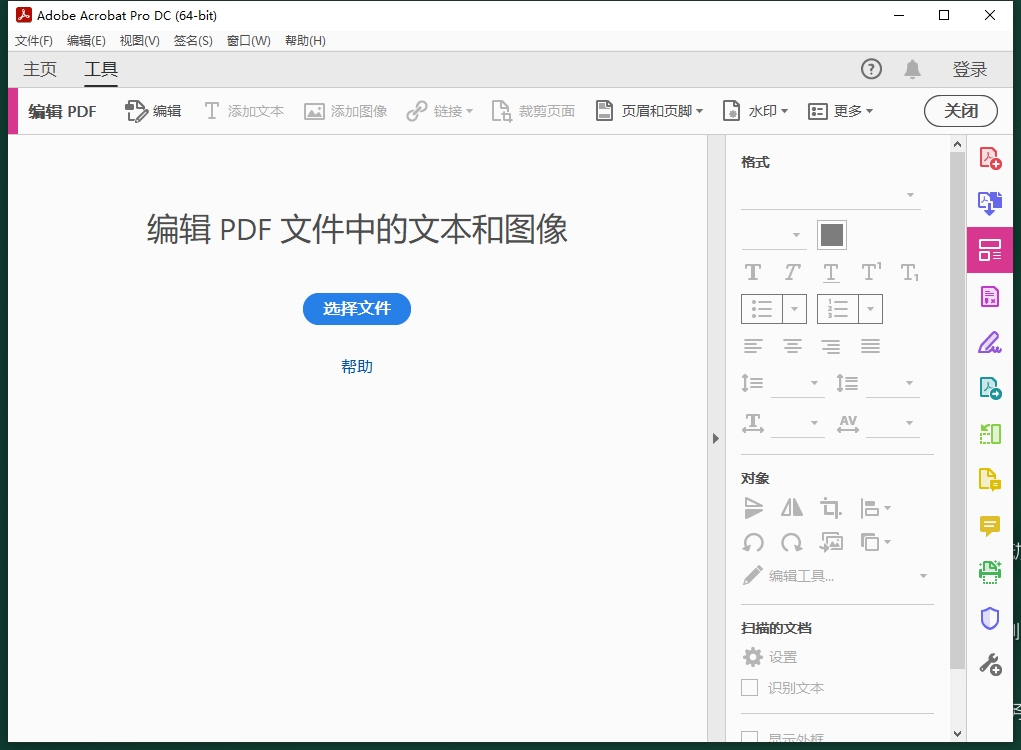
Task: Apply italic text style icon
Action: [x=792, y=272]
